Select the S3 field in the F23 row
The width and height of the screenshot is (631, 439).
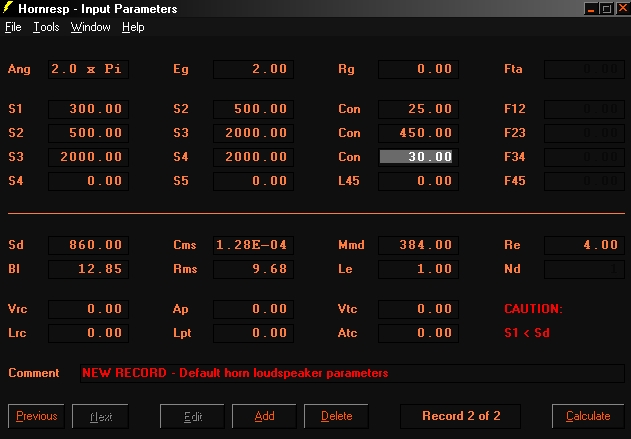pos(254,133)
